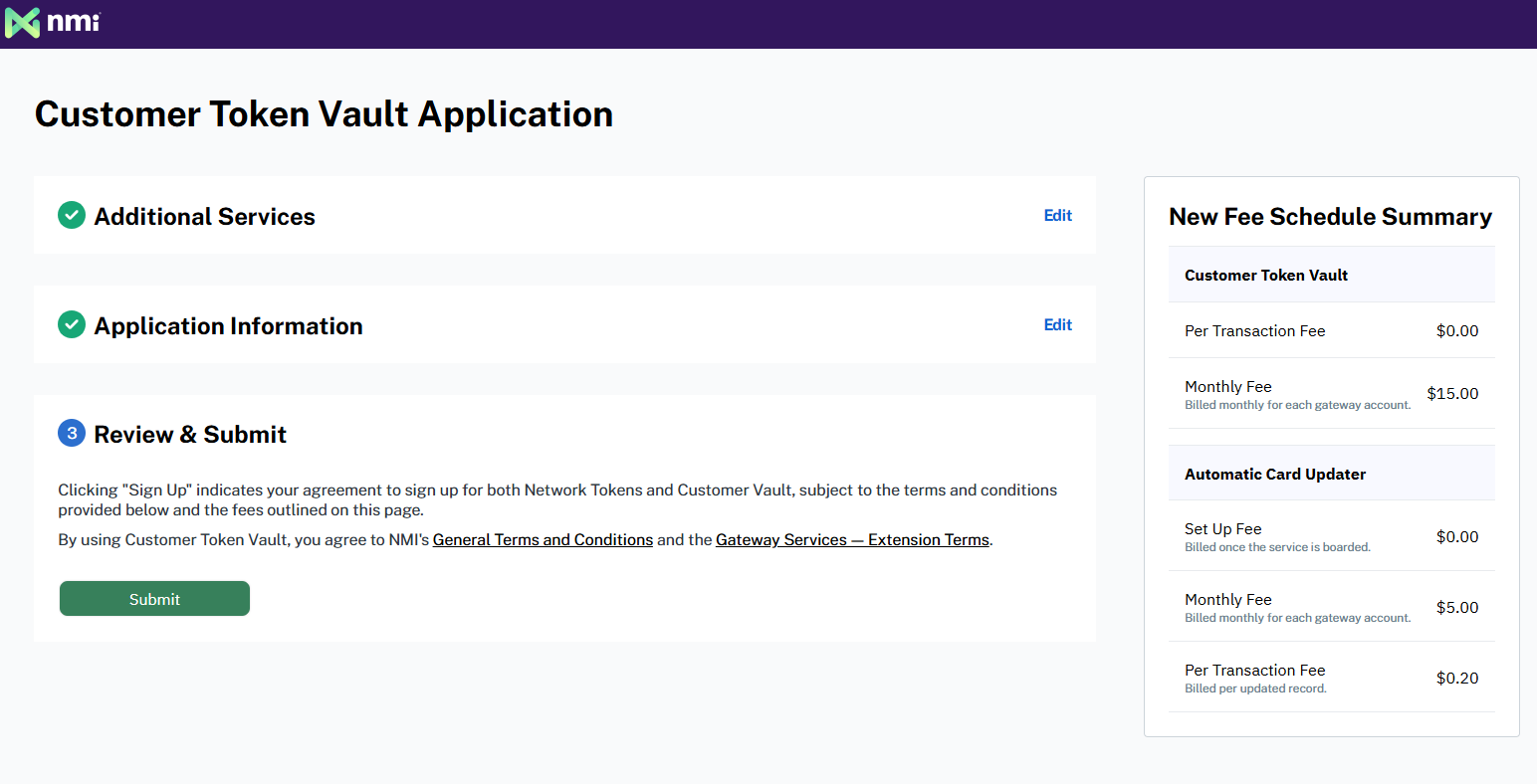Edit the Additional Services section
Image resolution: width=1537 pixels, height=784 pixels.
point(1057,215)
